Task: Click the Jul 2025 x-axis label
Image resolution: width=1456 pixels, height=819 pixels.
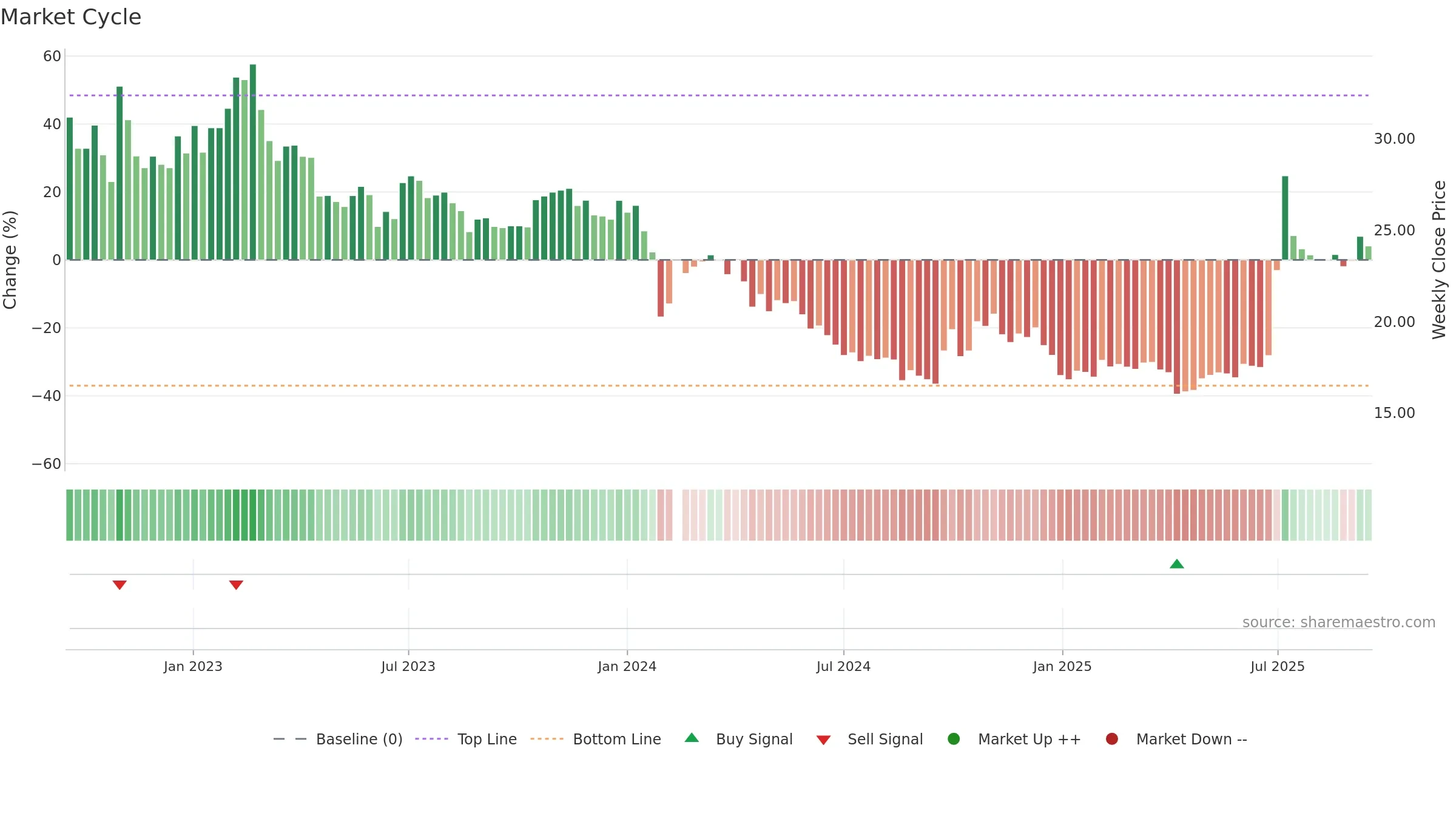Action: (1278, 667)
